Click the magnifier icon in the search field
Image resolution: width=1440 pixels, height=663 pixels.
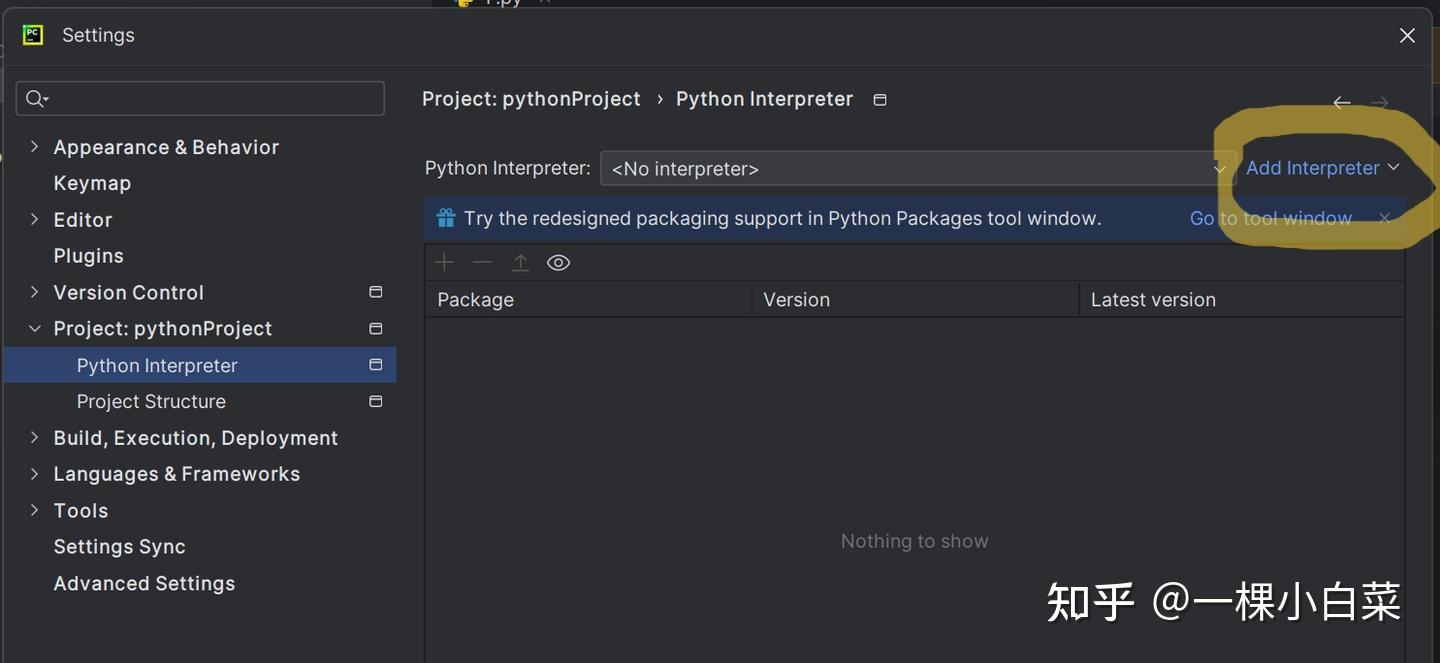[35, 98]
